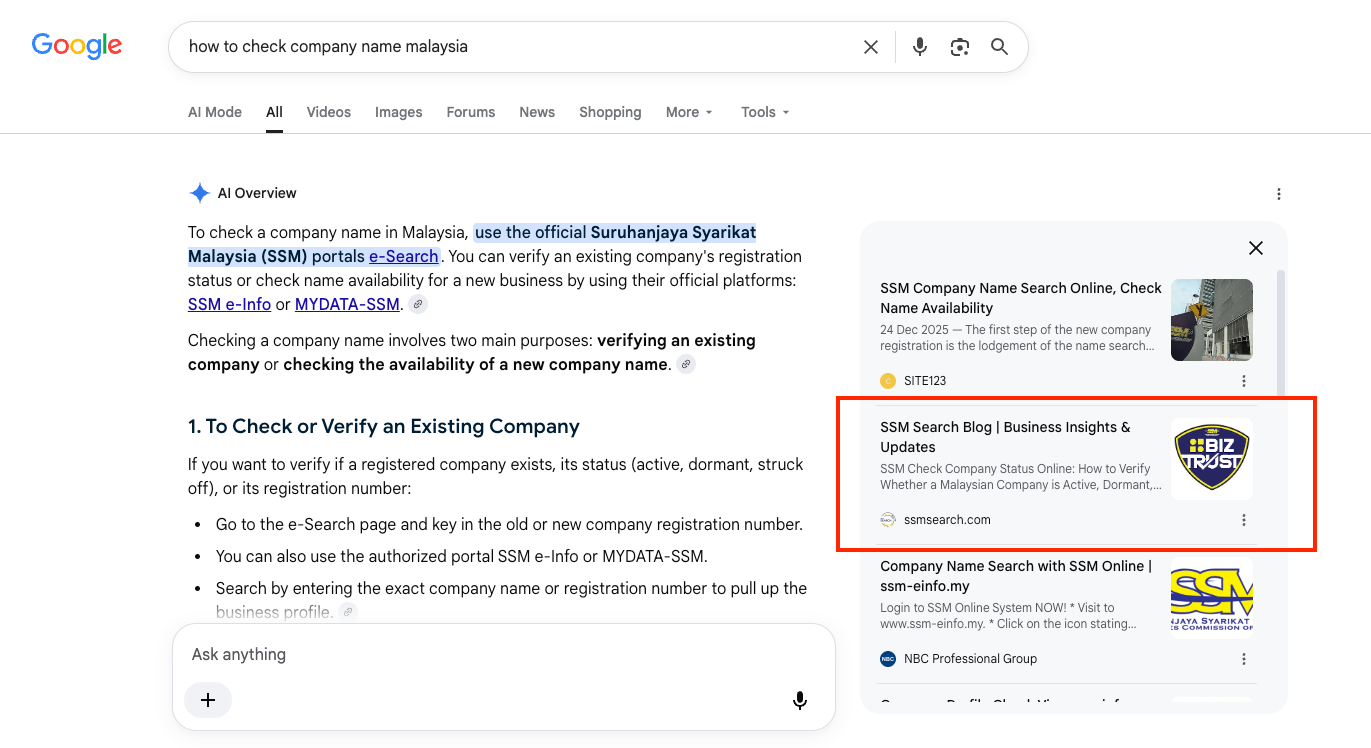Click the bold text 'checking the availability of a new company name'
The image size is (1371, 748).
click(475, 364)
